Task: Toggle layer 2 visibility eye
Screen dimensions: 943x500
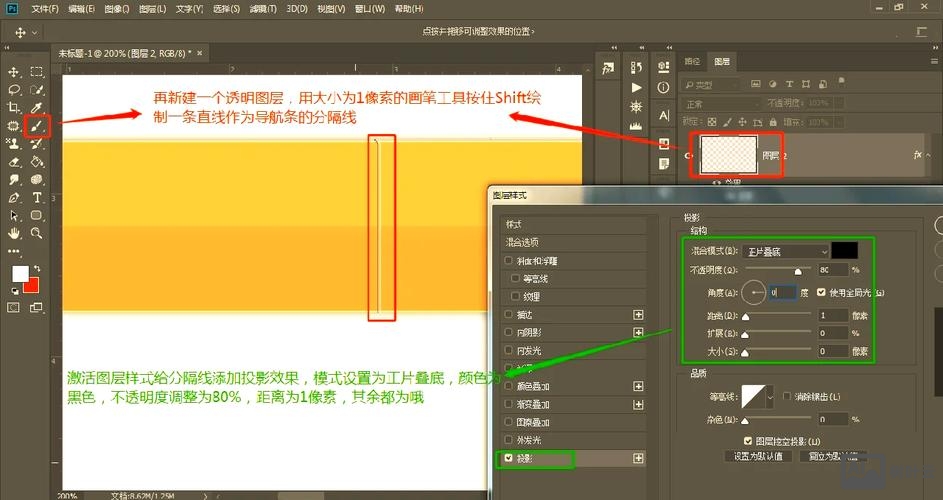Action: 688,155
